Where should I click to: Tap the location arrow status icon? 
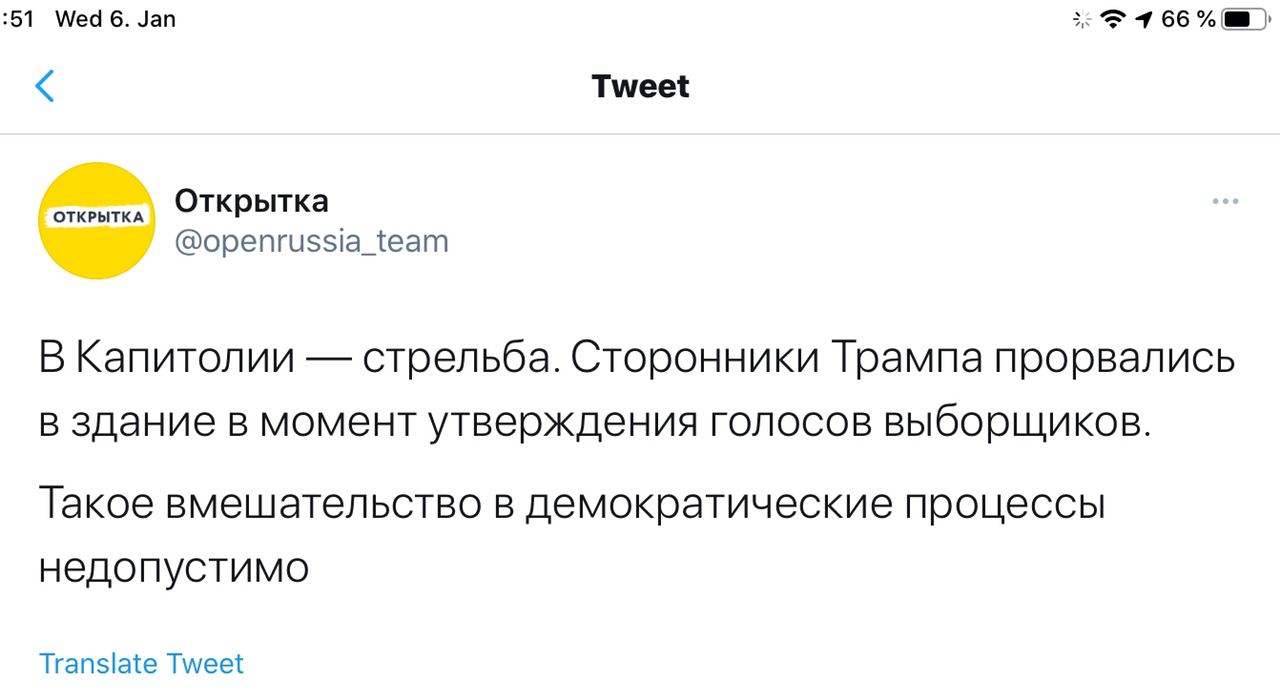(x=1141, y=19)
